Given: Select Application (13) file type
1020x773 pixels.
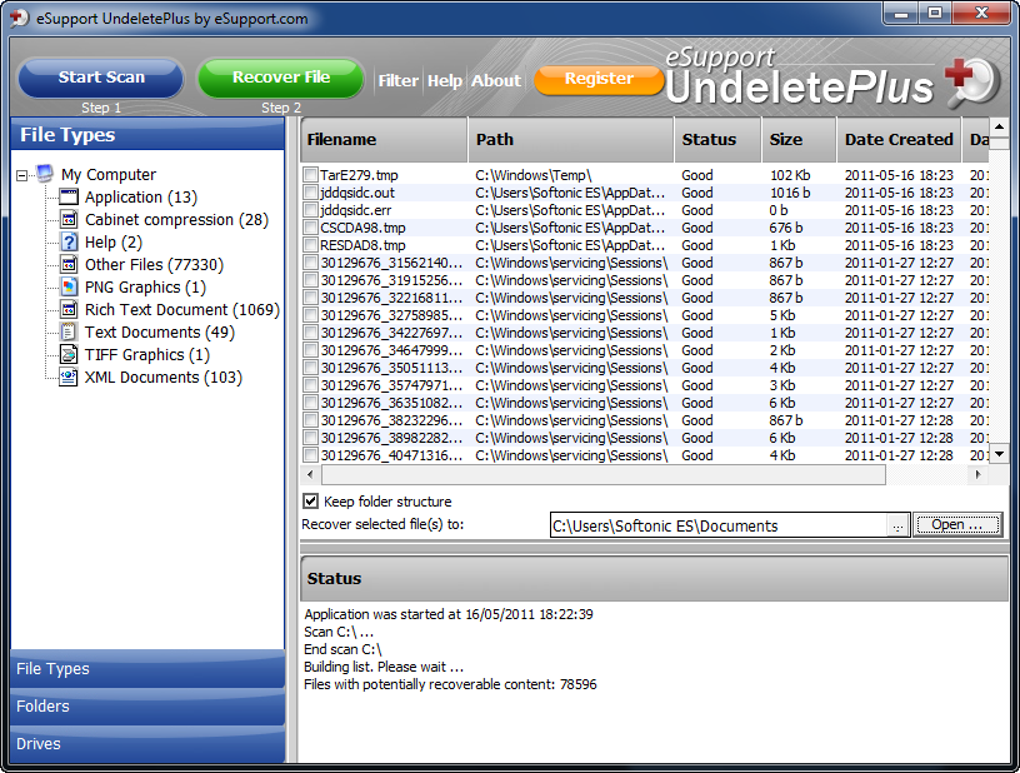Looking at the screenshot, I should coord(141,197).
